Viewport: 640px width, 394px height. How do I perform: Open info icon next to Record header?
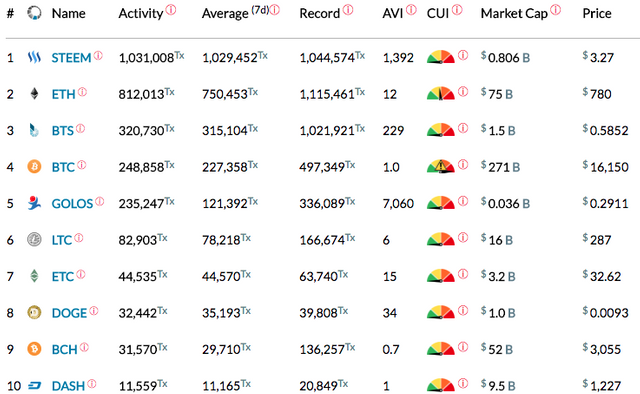tap(348, 9)
